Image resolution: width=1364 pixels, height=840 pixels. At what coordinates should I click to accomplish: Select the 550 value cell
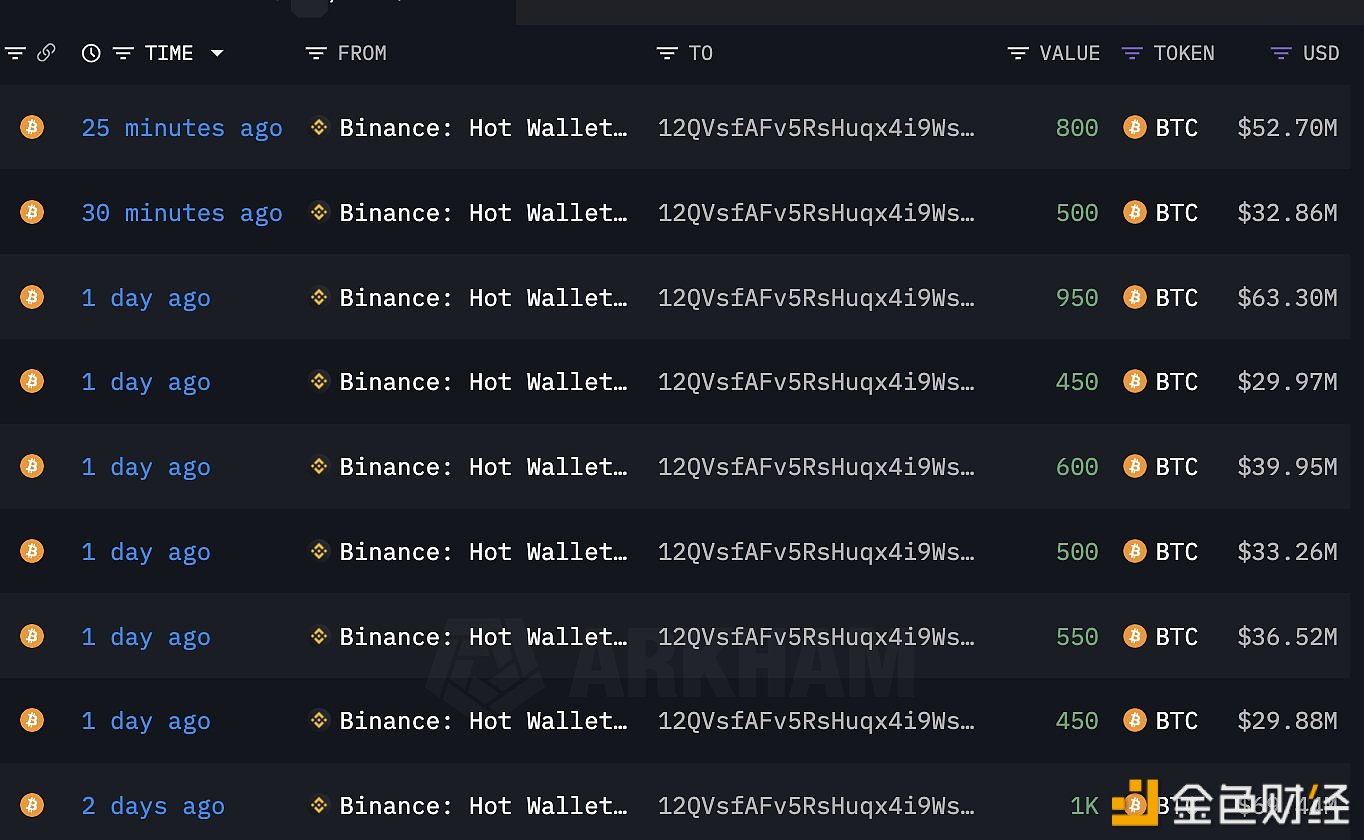[x=1077, y=637]
